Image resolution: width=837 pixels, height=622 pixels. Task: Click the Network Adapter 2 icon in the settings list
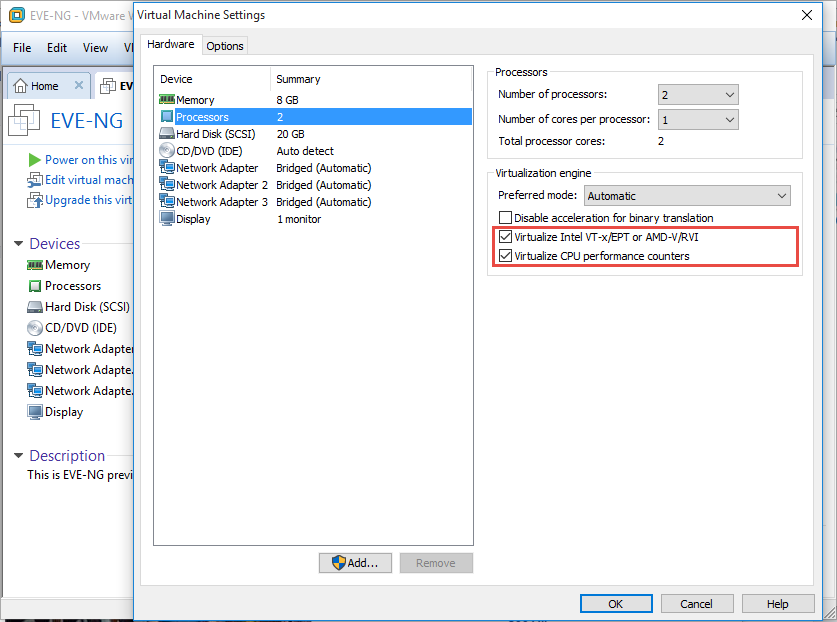(167, 184)
